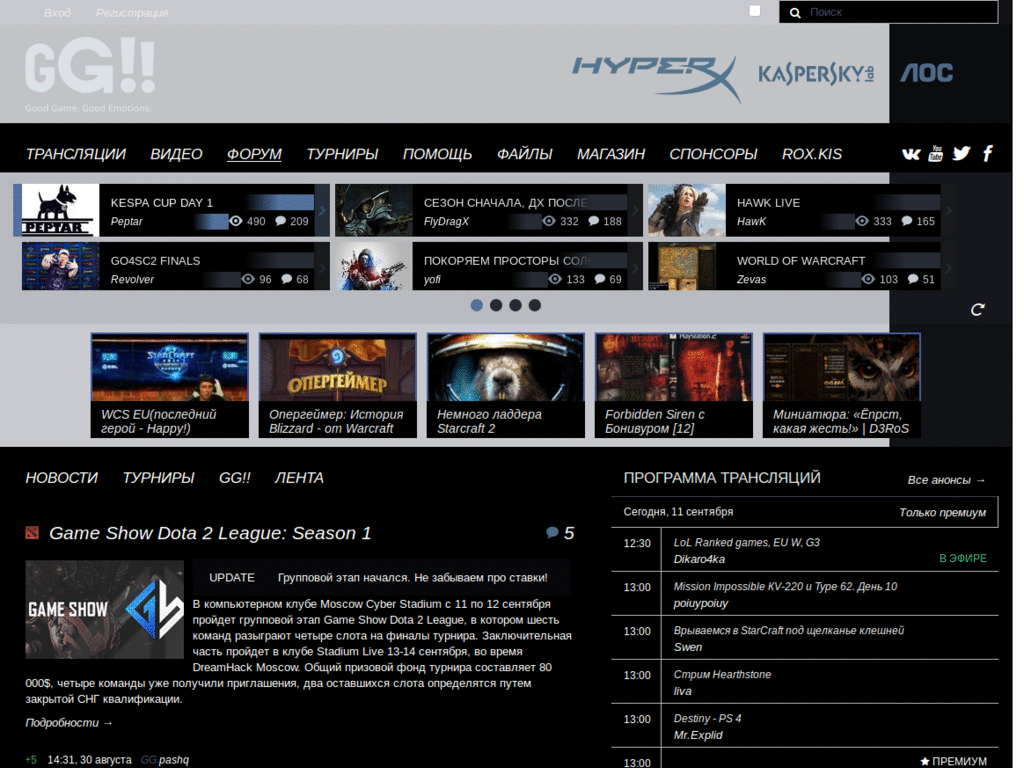Image resolution: width=1024 pixels, height=768 pixels.
Task: Open the Форум menu item
Action: coord(254,154)
